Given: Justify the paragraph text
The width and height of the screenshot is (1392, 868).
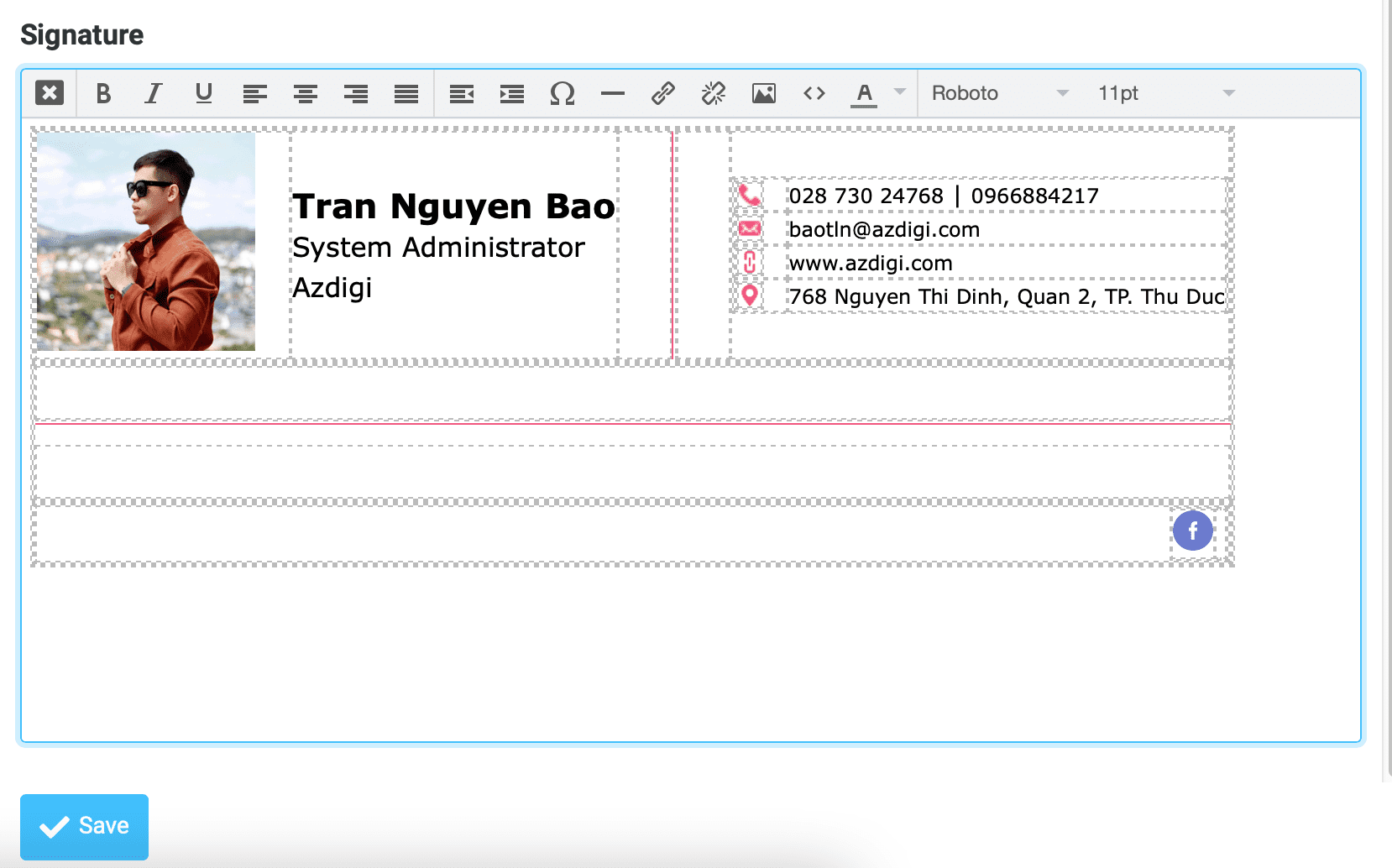Looking at the screenshot, I should 406,93.
